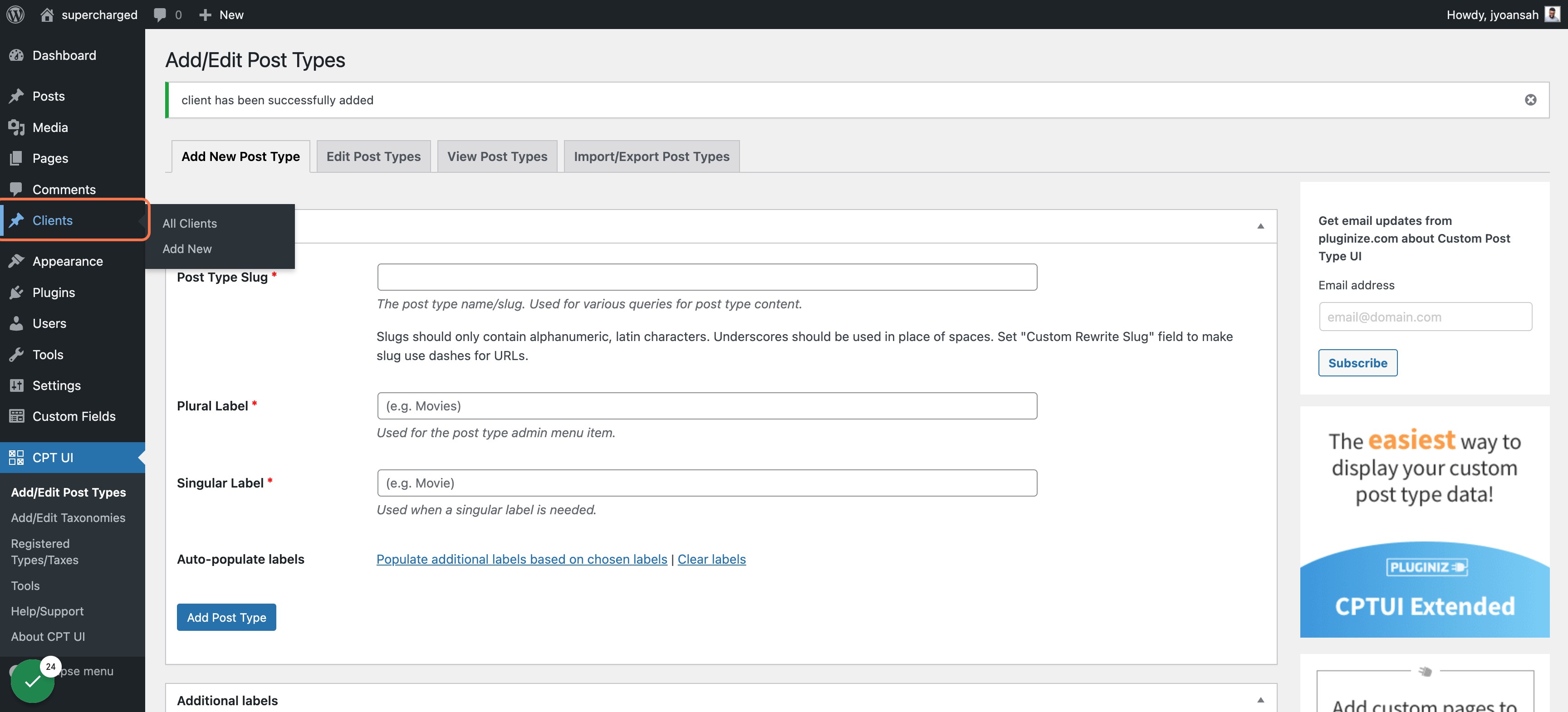Image resolution: width=1568 pixels, height=712 pixels.
Task: Click the Settings sliders icon
Action: coord(16,385)
